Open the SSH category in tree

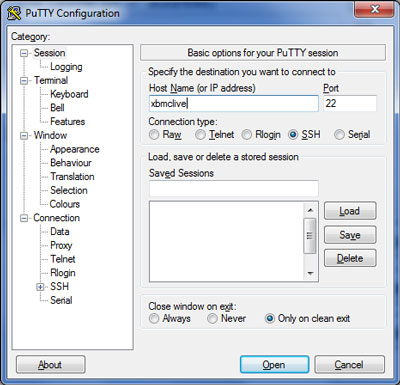59,286
